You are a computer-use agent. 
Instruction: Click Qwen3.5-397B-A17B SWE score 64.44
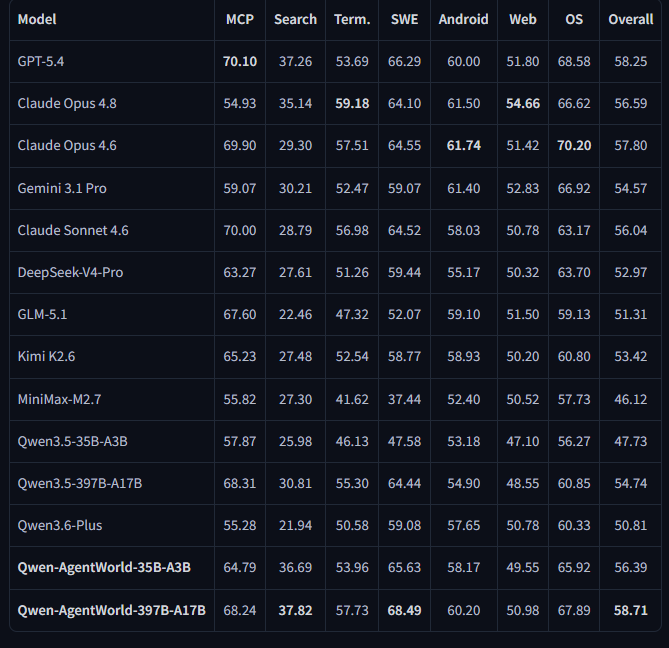pyautogui.click(x=404, y=483)
